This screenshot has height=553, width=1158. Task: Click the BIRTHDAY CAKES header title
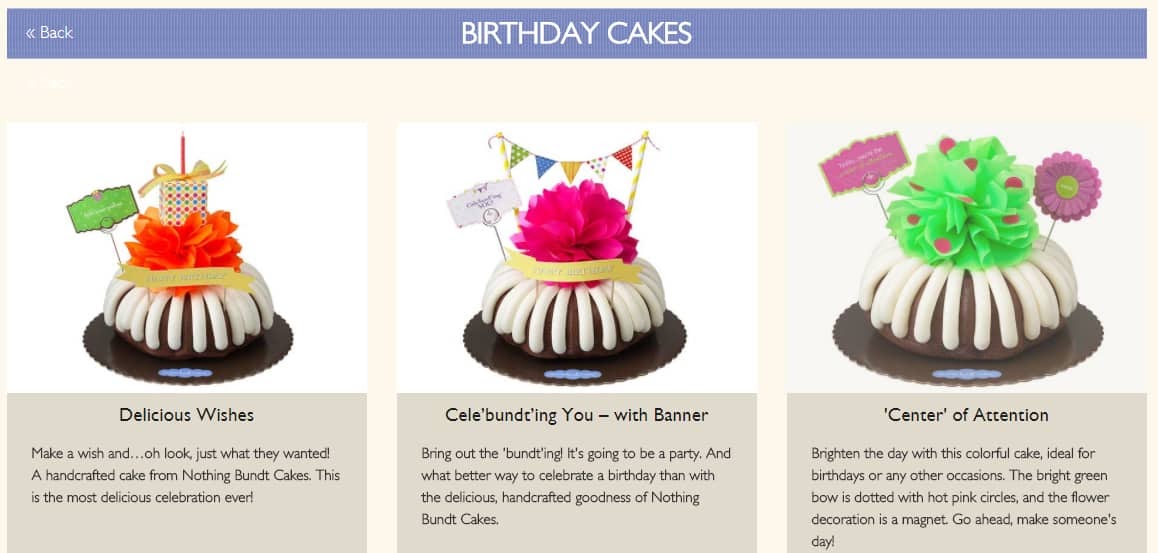pos(576,33)
